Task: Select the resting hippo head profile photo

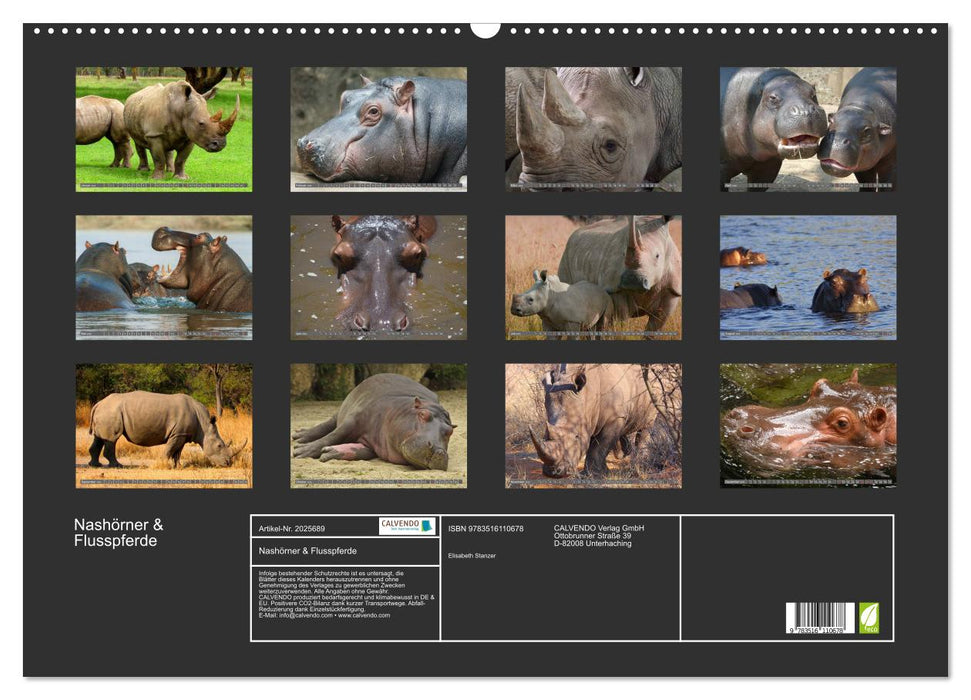Action: [x=378, y=129]
